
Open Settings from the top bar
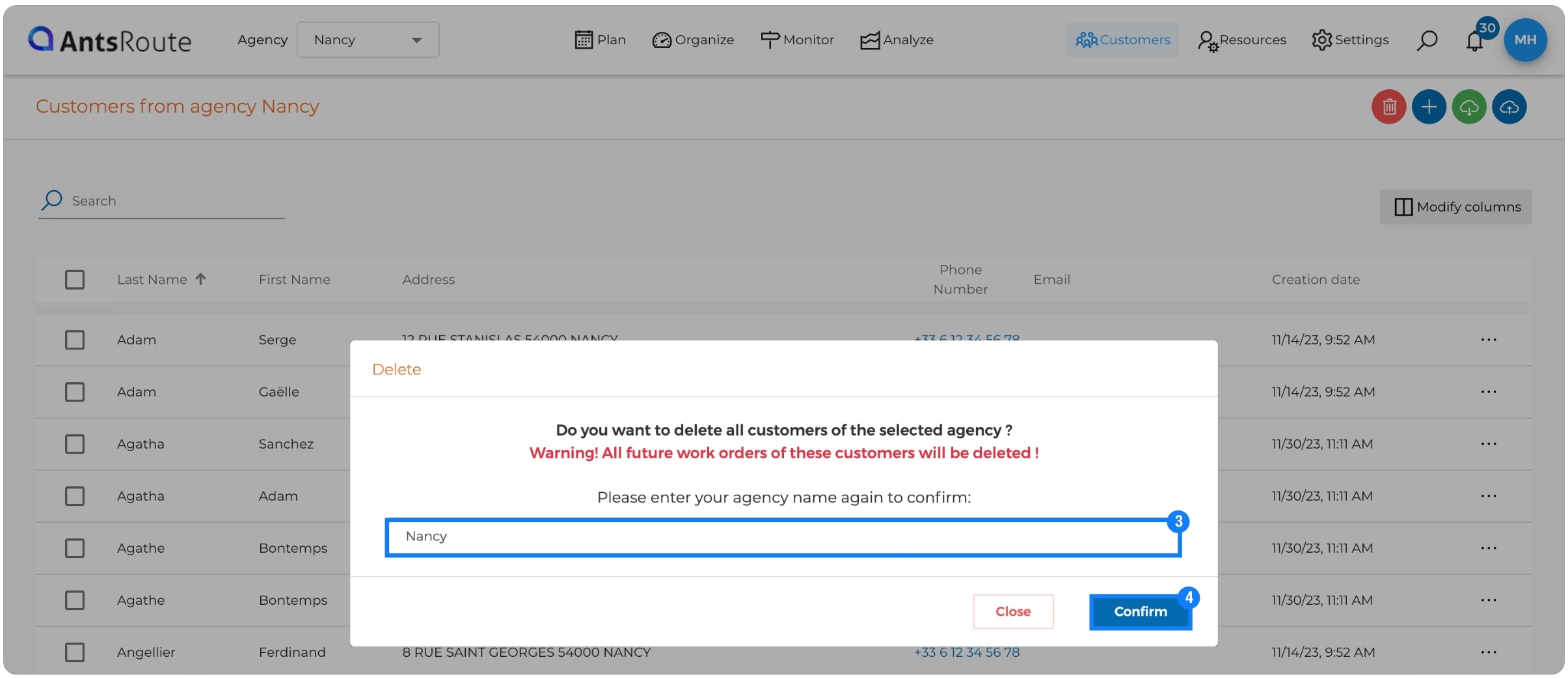pos(1350,40)
